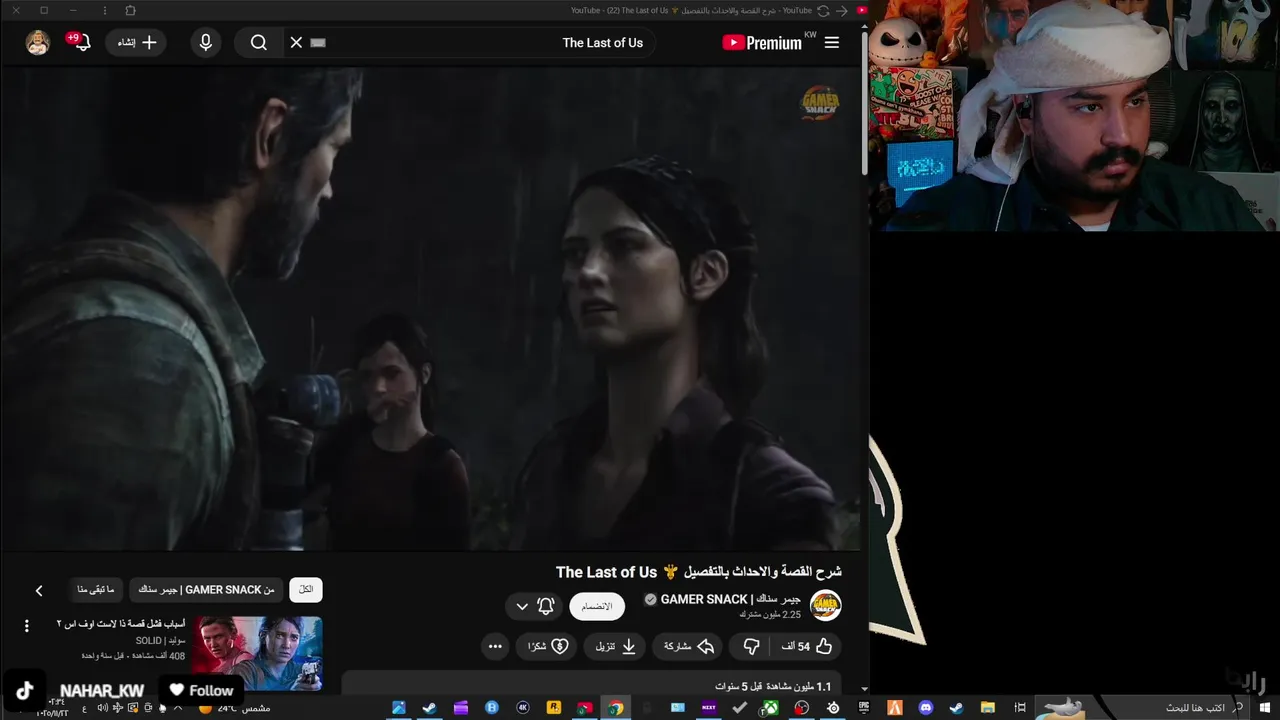Screen dimensions: 1280x720
Task: Open Google Chrome from the taskbar
Action: (x=615, y=708)
